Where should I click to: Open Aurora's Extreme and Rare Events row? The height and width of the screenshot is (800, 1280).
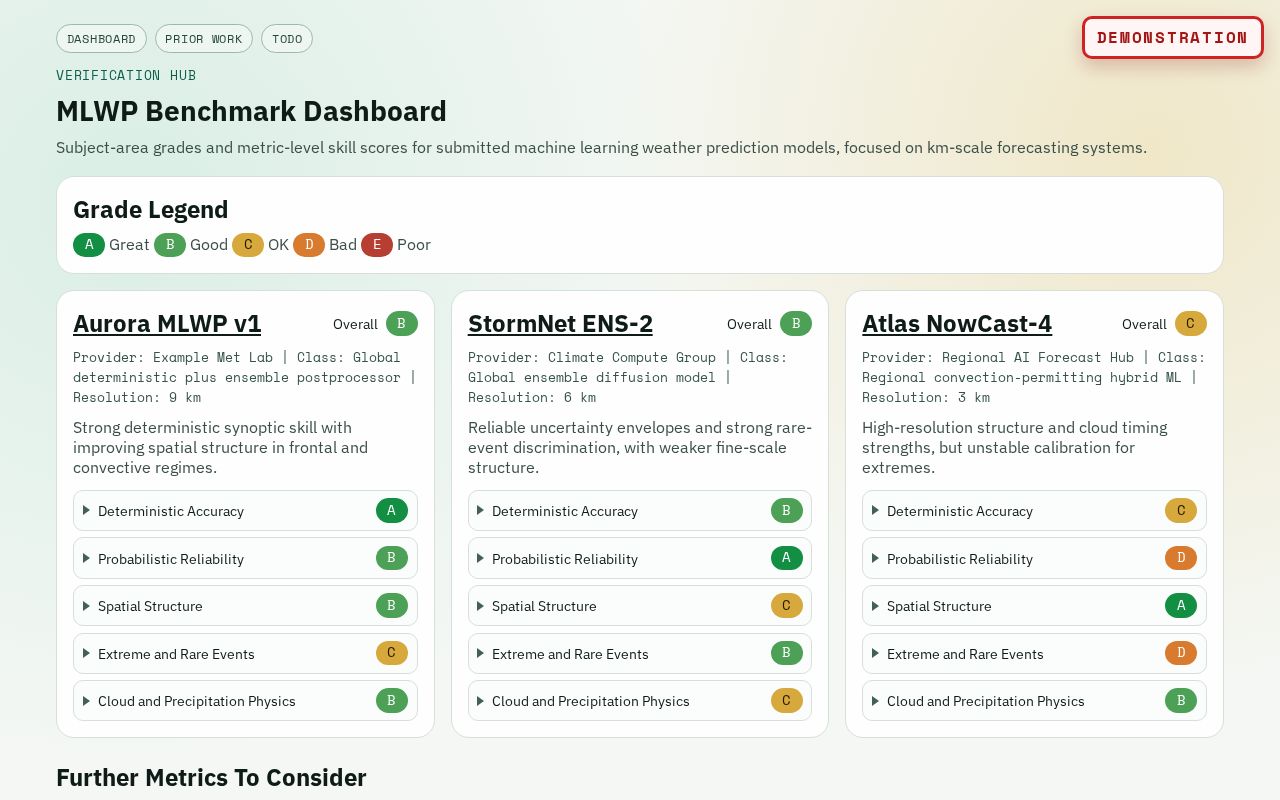point(245,654)
